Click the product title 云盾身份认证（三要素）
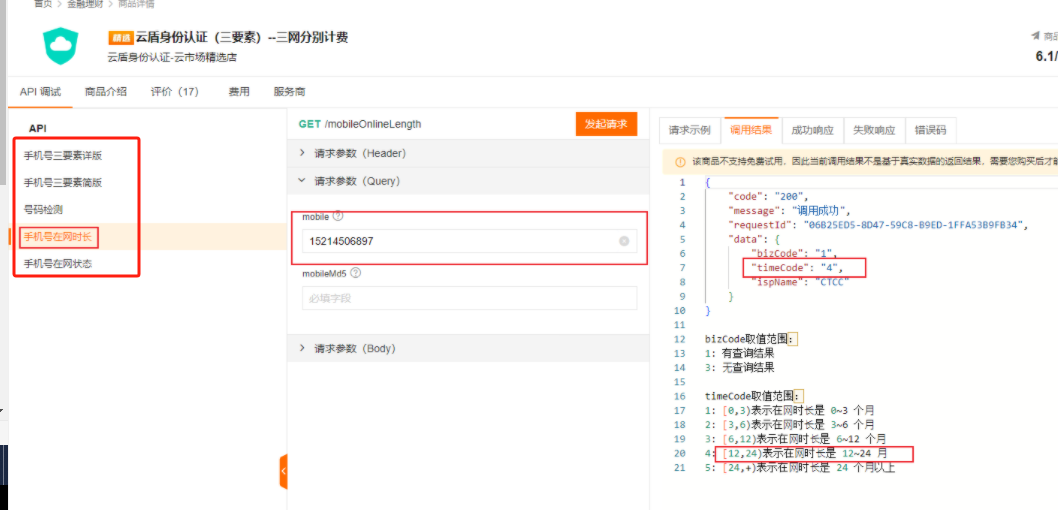Viewport: 1058px width, 510px height. point(243,38)
